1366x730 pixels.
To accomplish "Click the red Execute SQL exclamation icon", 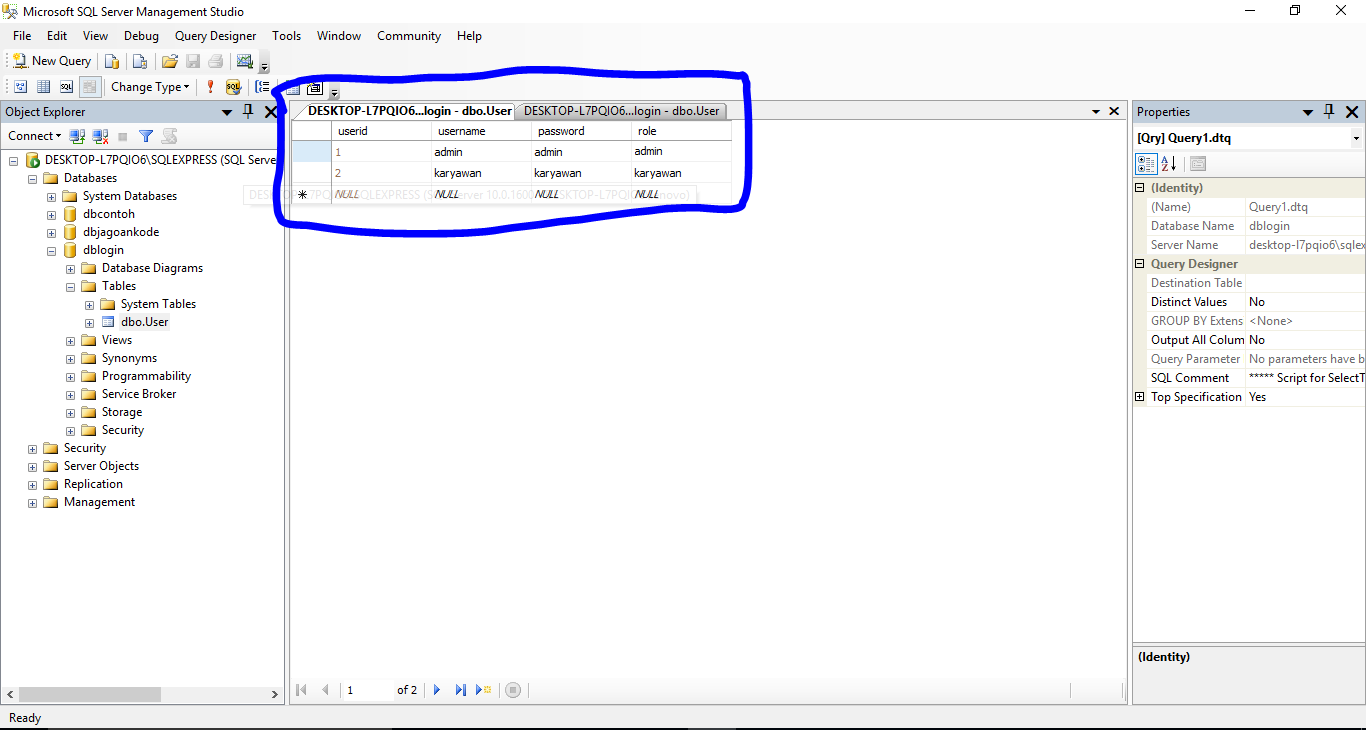I will 210,87.
